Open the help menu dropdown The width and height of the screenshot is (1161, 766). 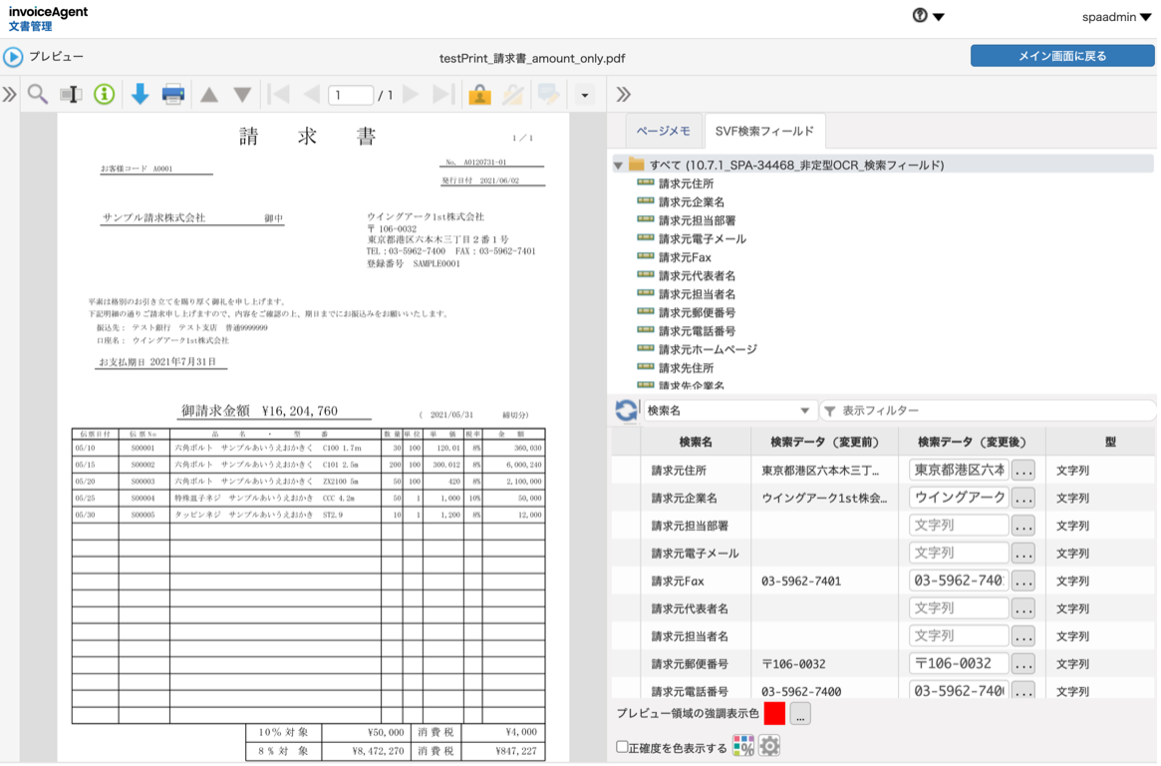click(929, 16)
